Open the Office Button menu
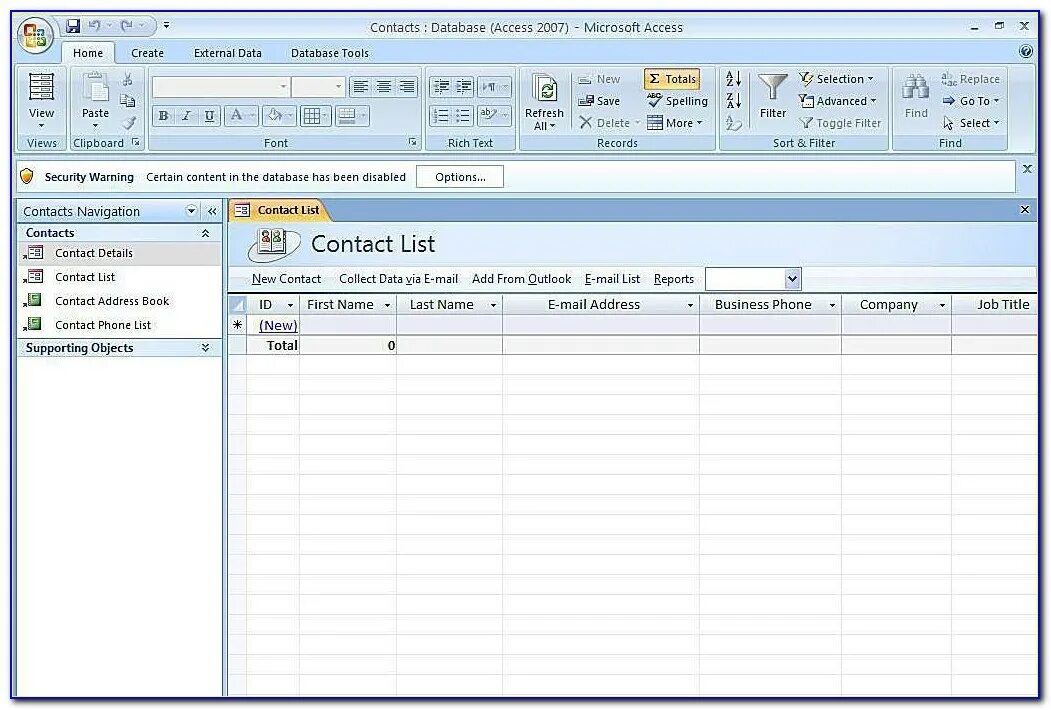The height and width of the screenshot is (710, 1051). click(x=36, y=35)
